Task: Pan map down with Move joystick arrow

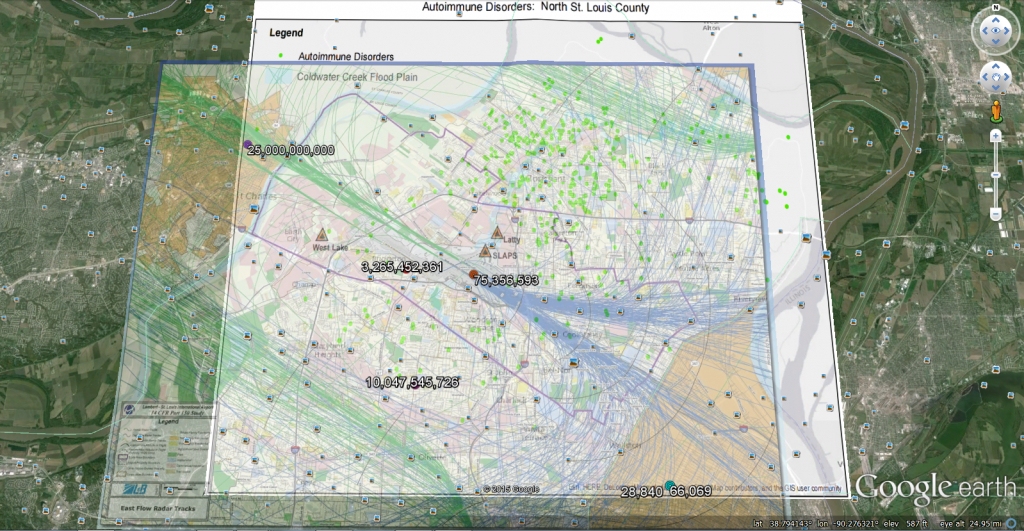Action: coord(996,89)
